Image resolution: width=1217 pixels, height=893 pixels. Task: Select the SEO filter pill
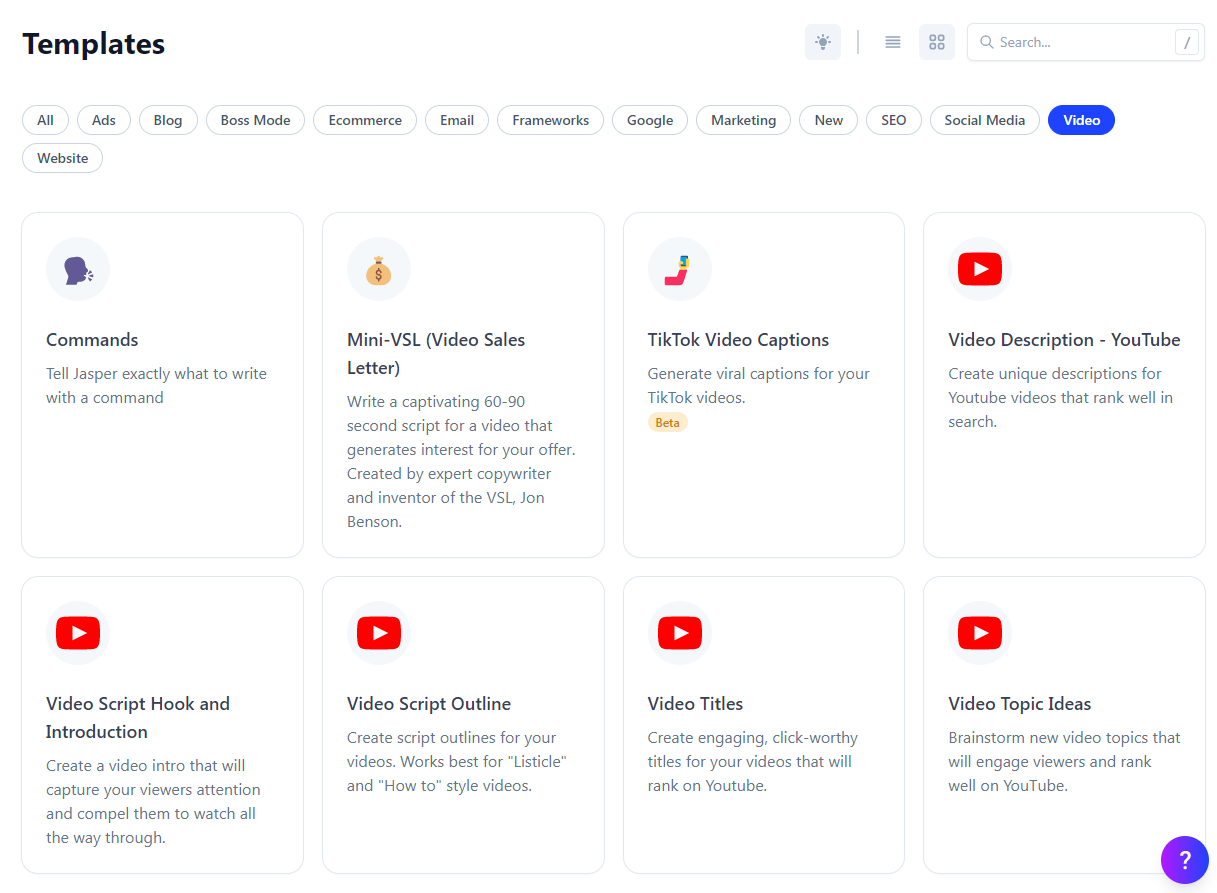(893, 120)
